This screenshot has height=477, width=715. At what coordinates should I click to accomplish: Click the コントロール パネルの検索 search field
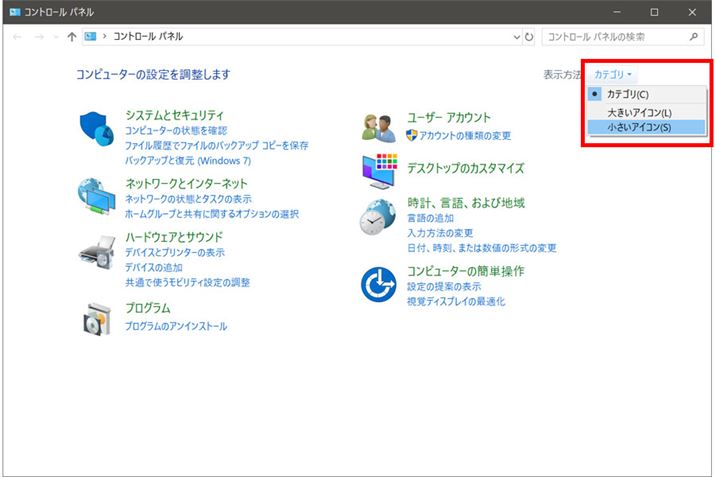(x=615, y=37)
